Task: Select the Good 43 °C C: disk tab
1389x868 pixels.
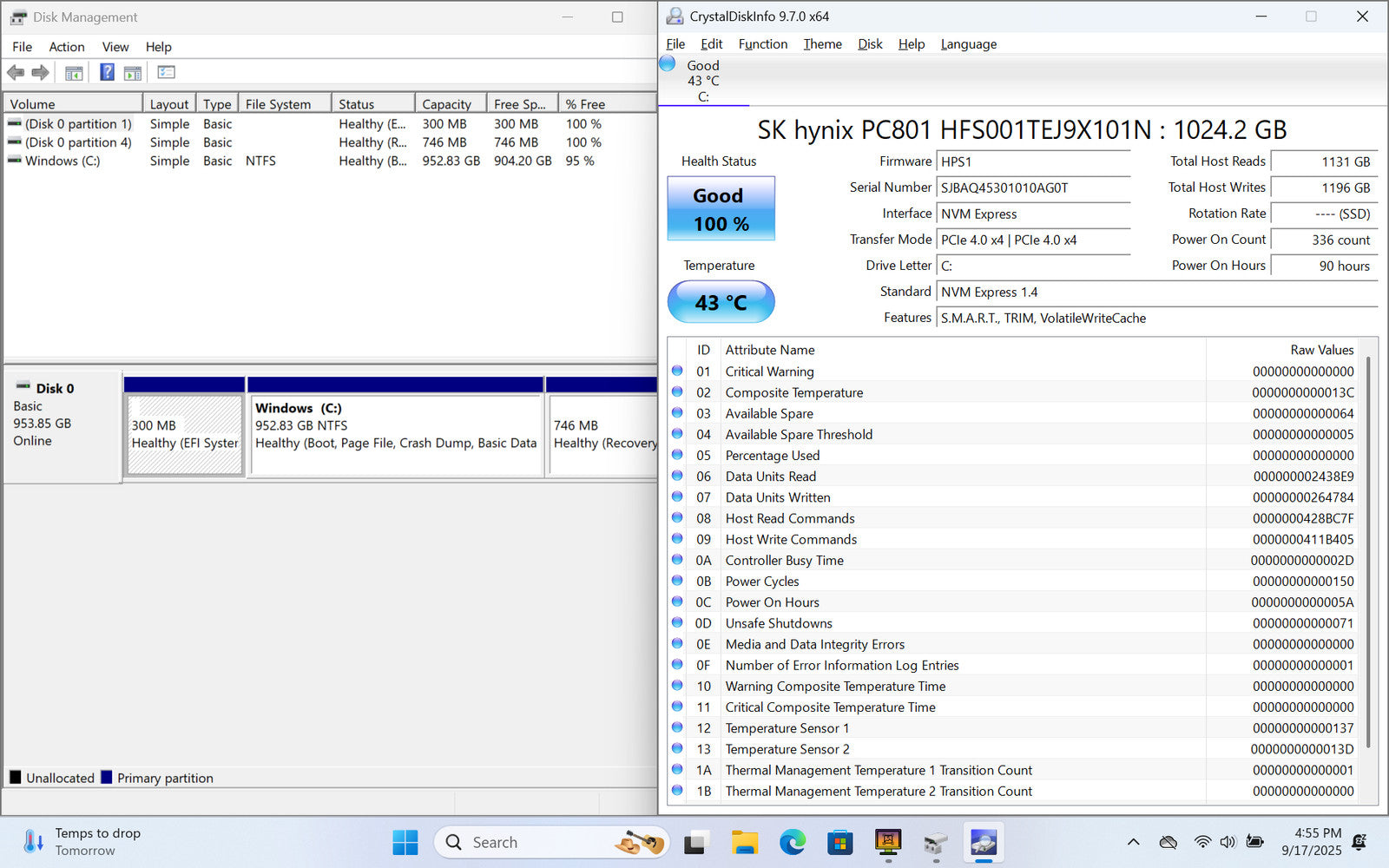Action: click(702, 81)
